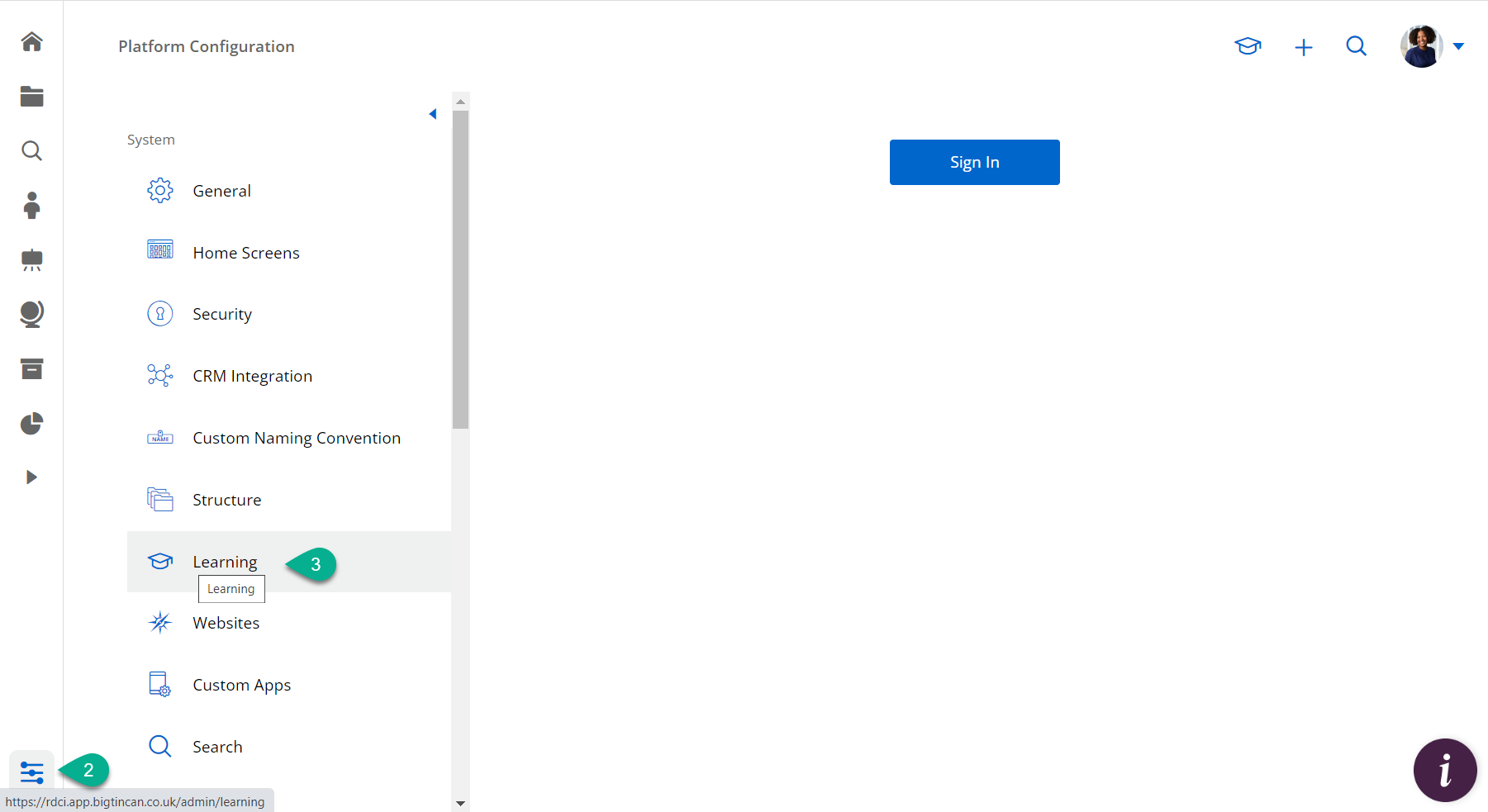Click the round info help button

point(1444,770)
